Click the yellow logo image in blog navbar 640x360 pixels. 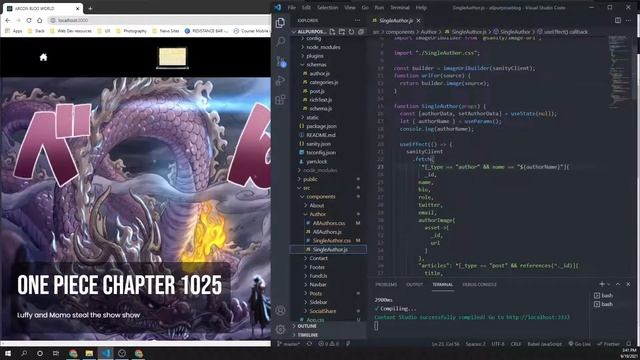[x=172, y=57]
